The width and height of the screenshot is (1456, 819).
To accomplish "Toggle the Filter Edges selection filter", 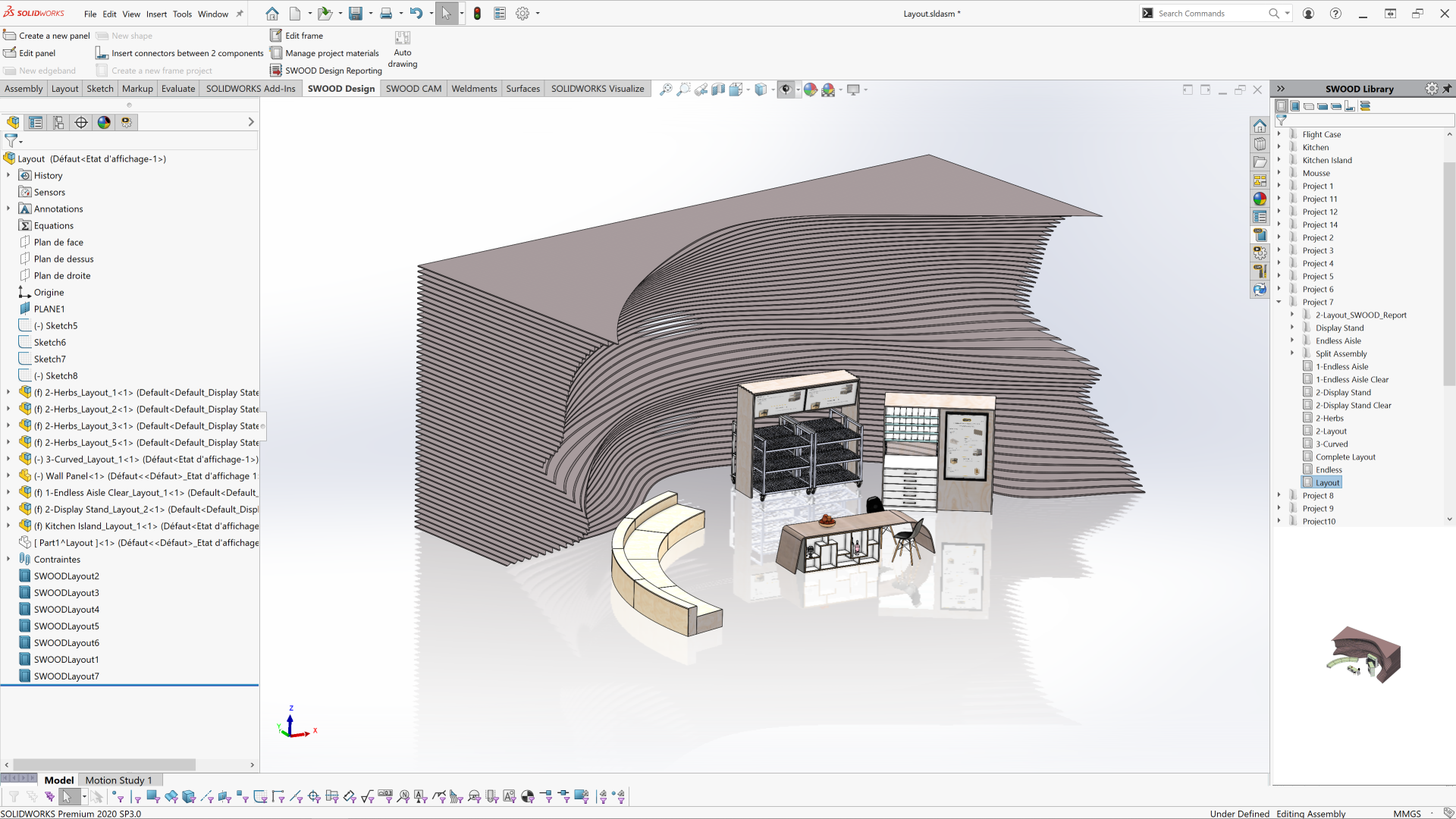I will tap(136, 796).
